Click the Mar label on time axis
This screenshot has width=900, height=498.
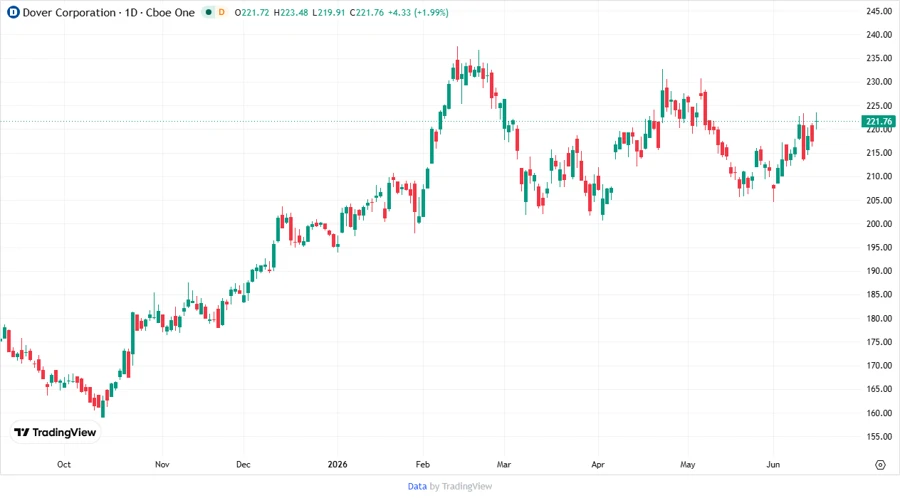[x=504, y=464]
